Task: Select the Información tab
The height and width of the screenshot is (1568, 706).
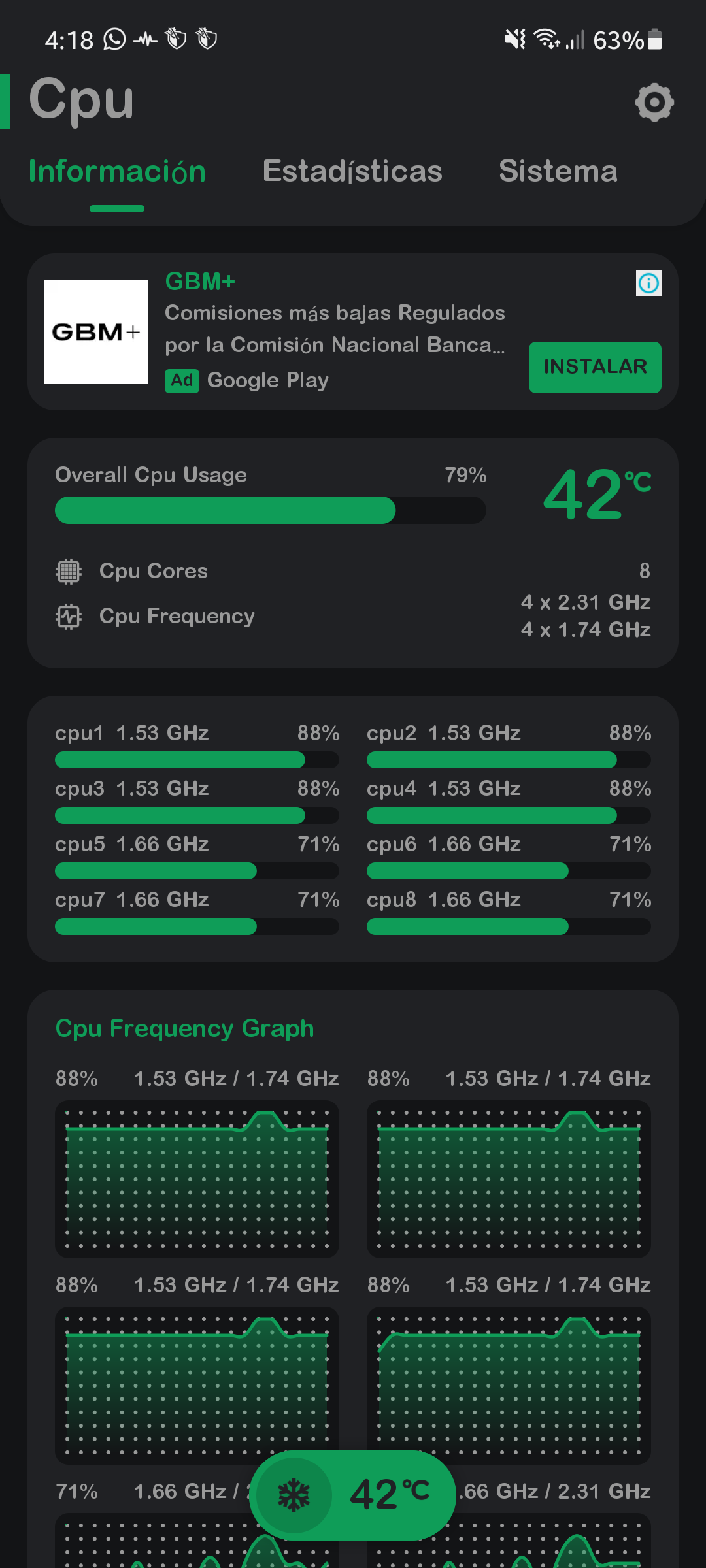Action: (x=117, y=171)
